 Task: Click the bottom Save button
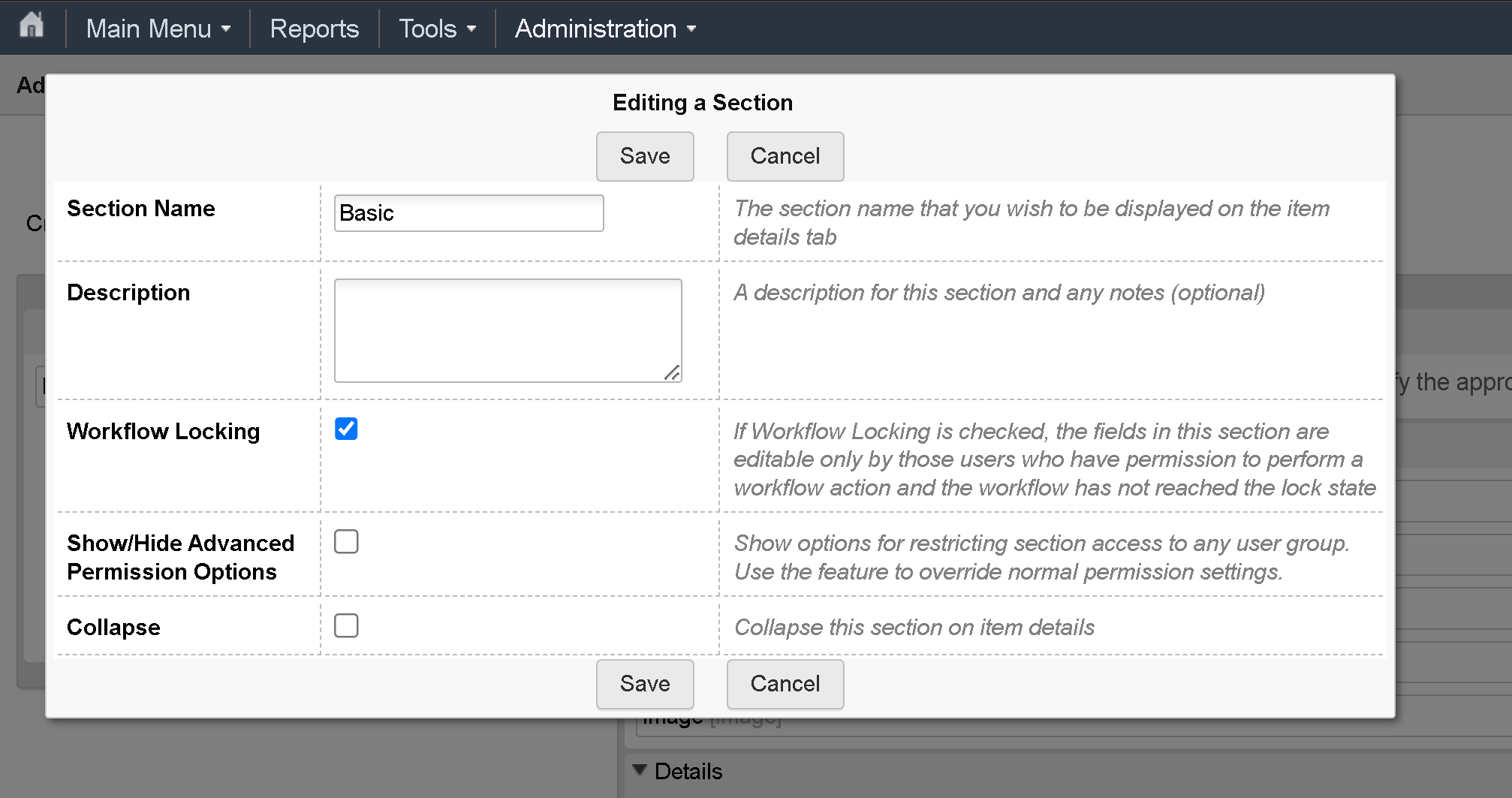[x=644, y=684]
